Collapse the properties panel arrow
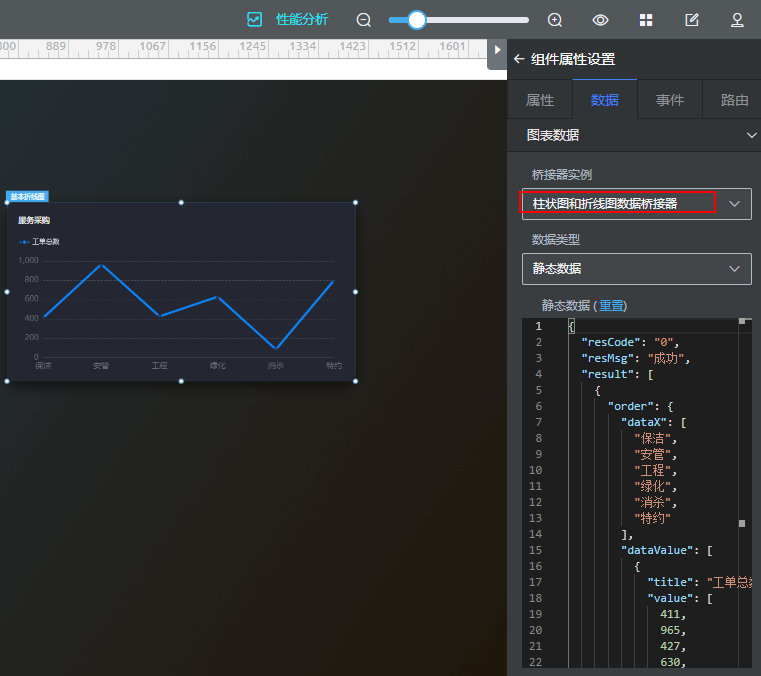Screen dimensions: 761x676 [497, 50]
